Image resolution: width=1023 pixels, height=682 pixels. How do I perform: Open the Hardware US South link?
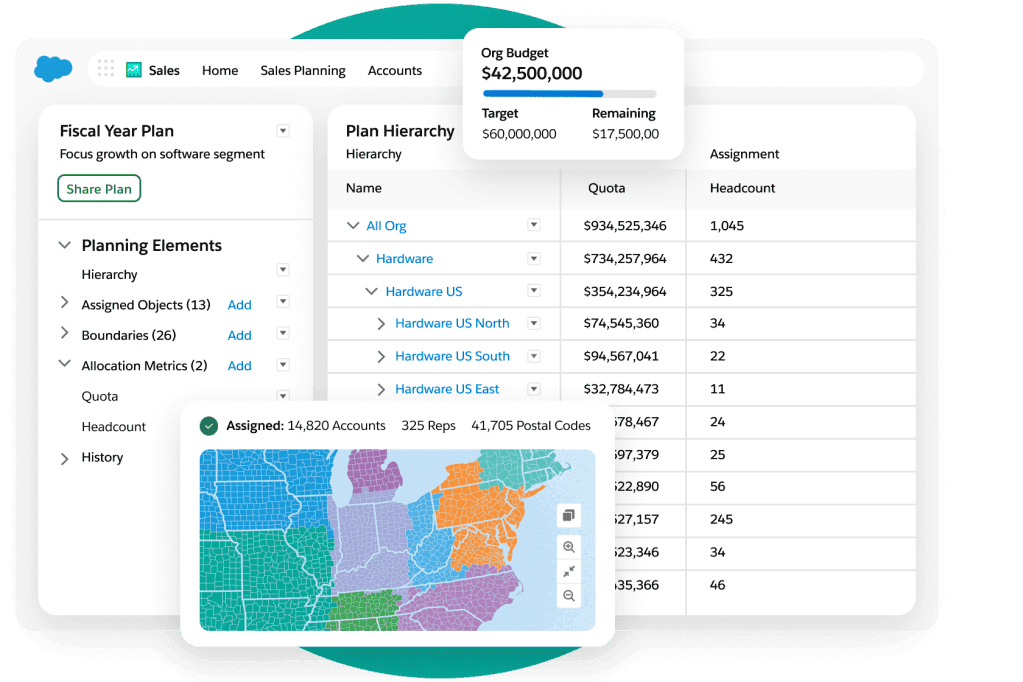(452, 356)
